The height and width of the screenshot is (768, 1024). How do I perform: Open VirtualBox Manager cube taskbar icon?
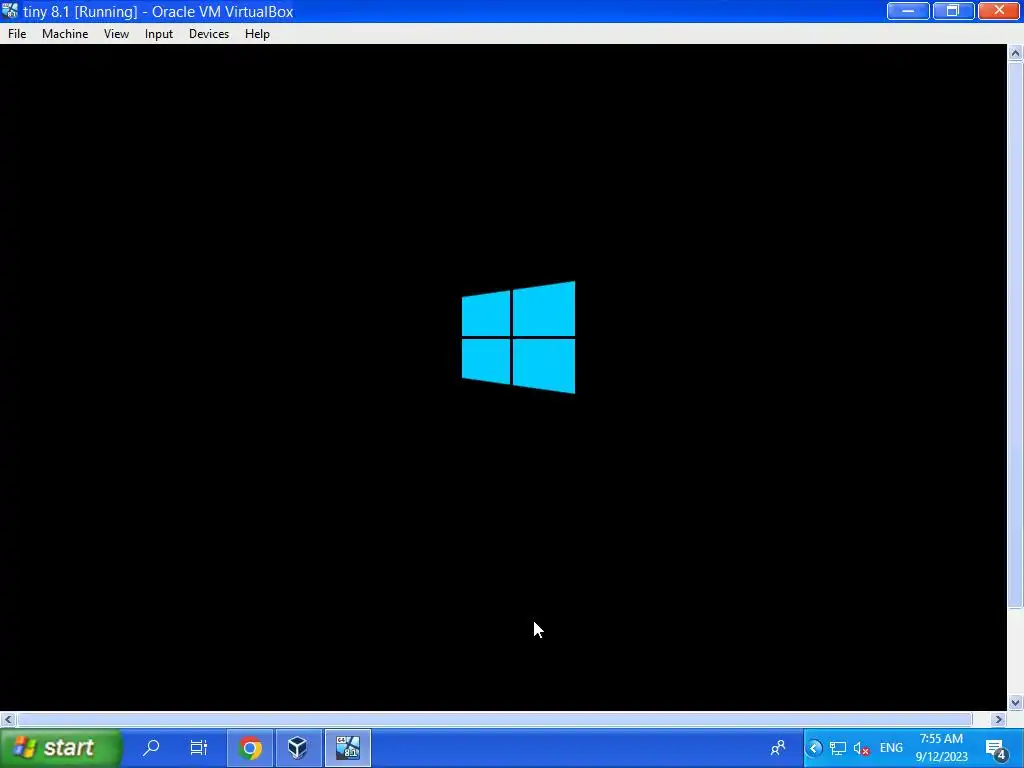pyautogui.click(x=298, y=748)
